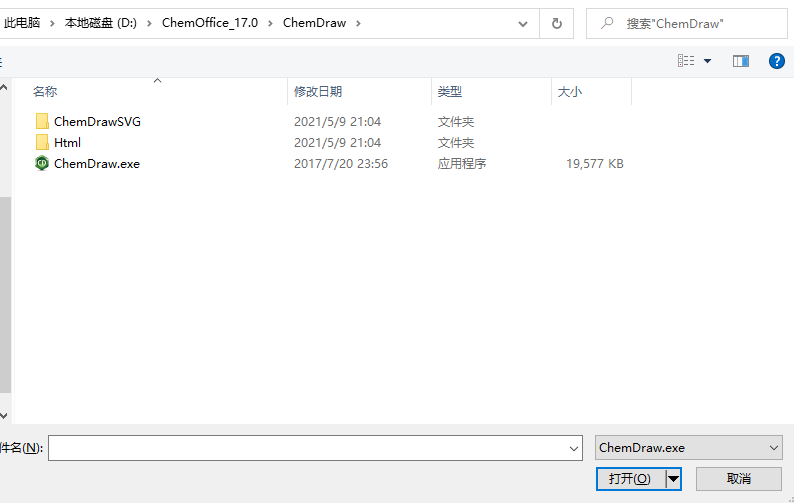Click navigation pane scrollbar up arrow
Viewport: 794px width, 503px height.
(x=4, y=88)
